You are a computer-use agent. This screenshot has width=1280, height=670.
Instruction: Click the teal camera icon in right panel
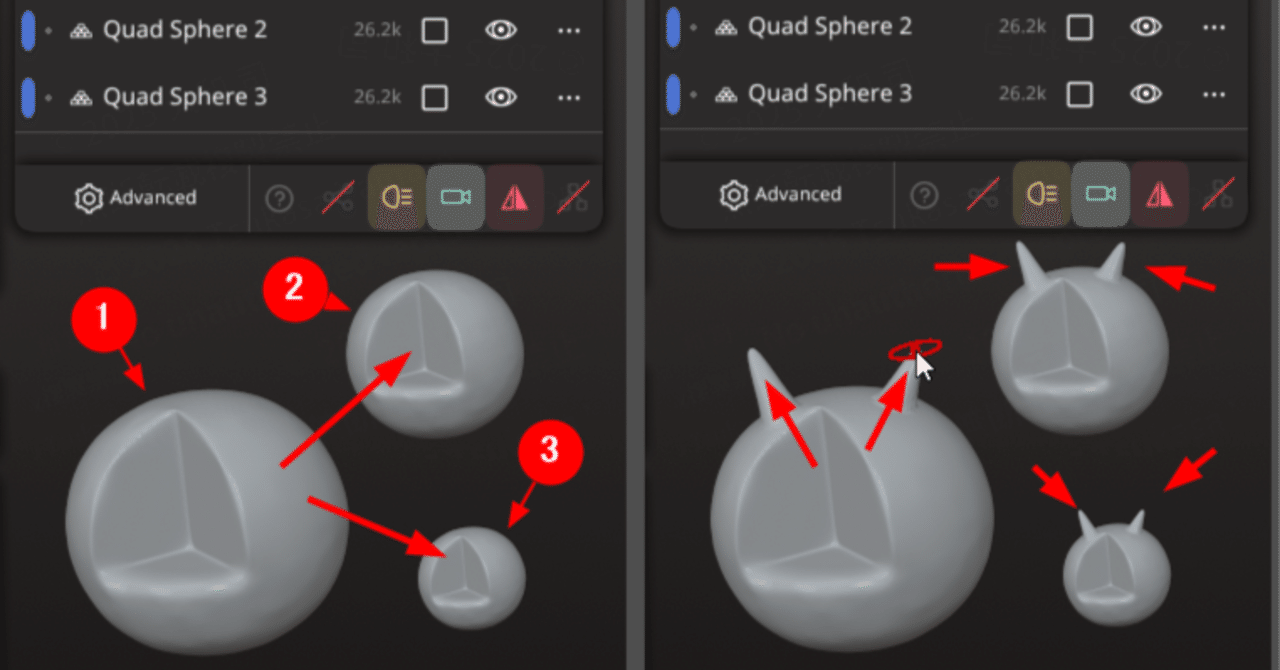1100,194
